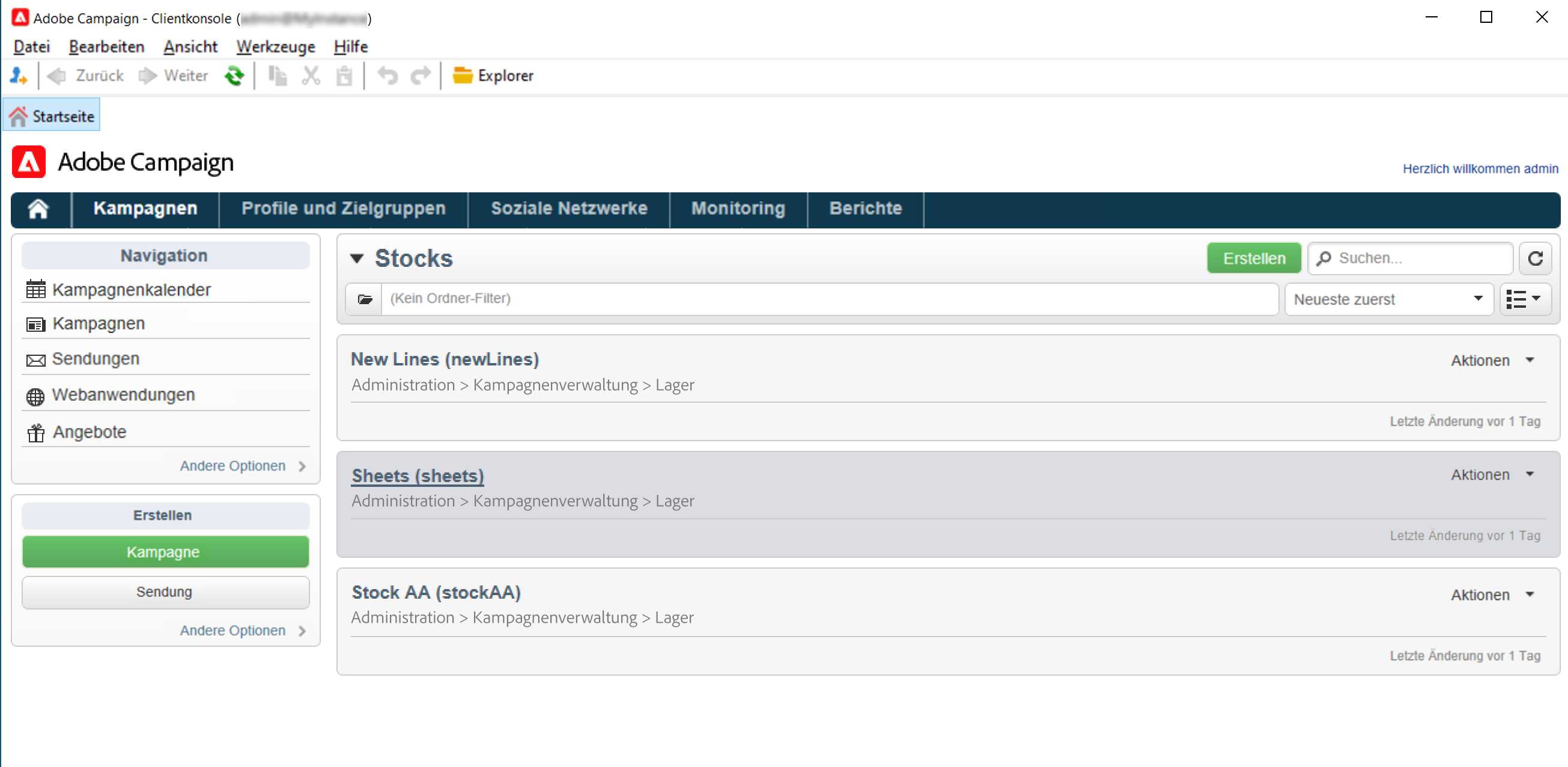Screen dimensions: 1568x767
Task: Open the Neueste zuerst sort dropdown
Action: point(1388,299)
